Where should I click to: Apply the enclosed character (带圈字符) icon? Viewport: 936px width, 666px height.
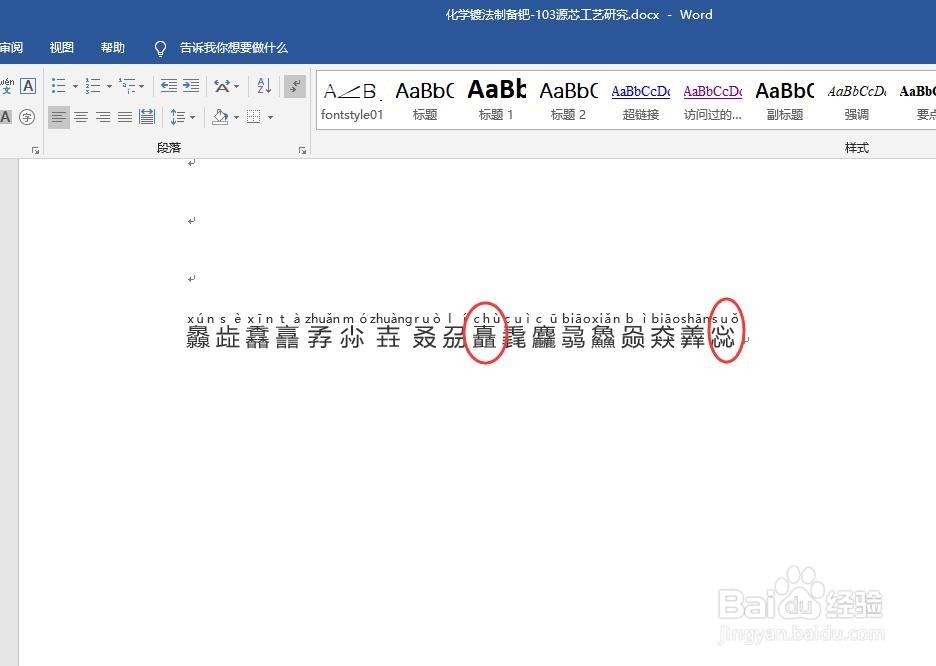click(28, 117)
